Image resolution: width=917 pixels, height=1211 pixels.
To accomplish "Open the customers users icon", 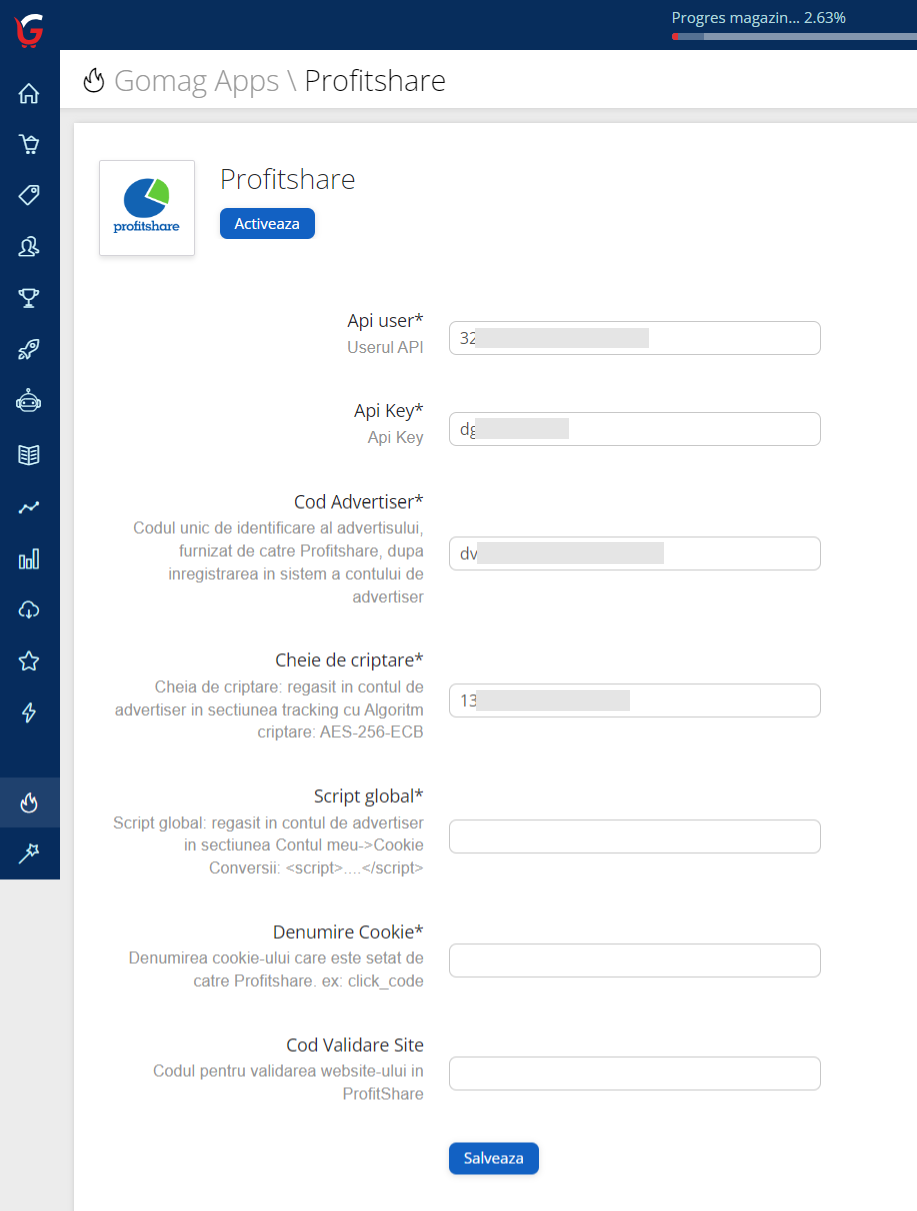I will (x=29, y=246).
